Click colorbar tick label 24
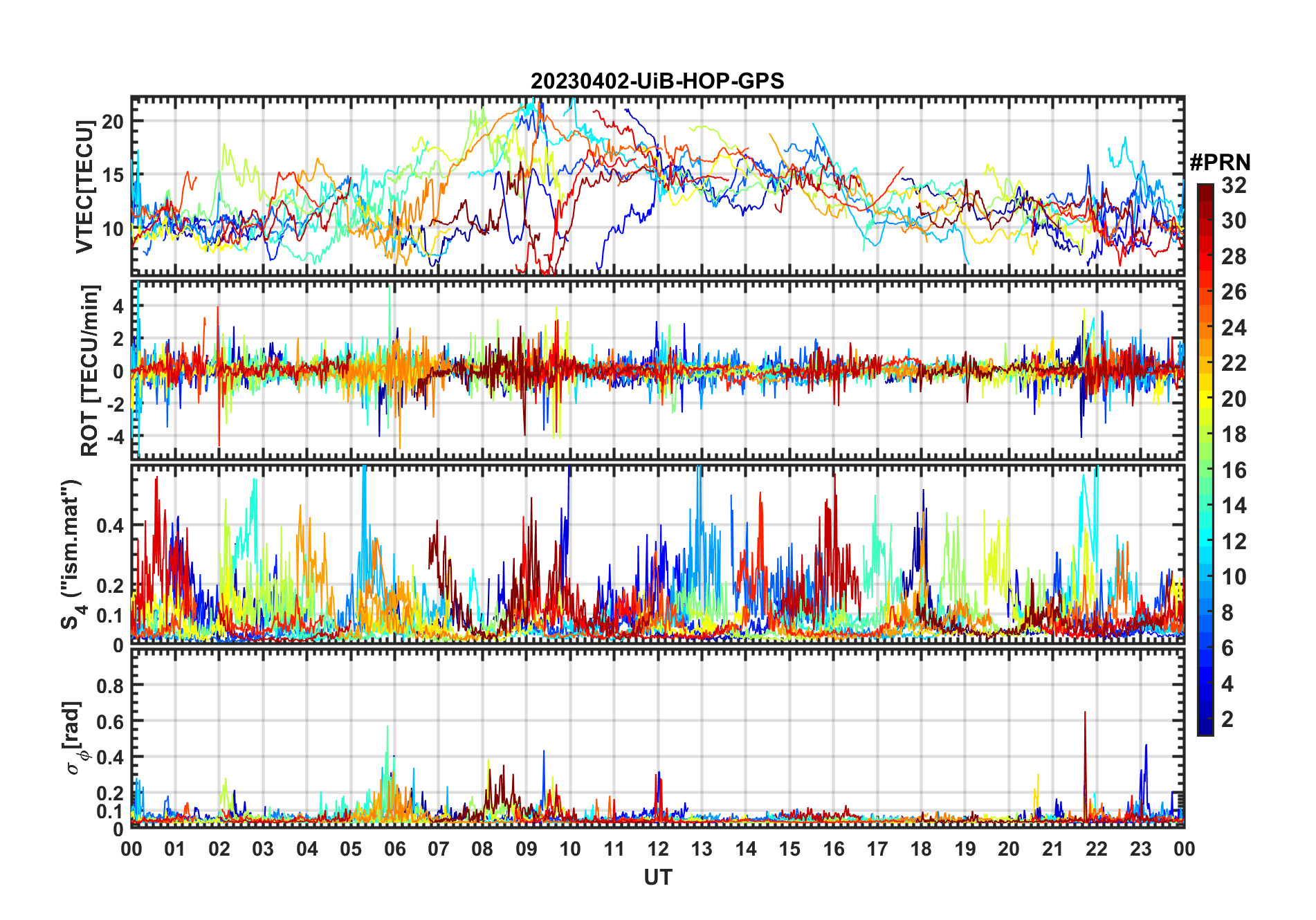This screenshot has height=920, width=1316. tap(1234, 328)
